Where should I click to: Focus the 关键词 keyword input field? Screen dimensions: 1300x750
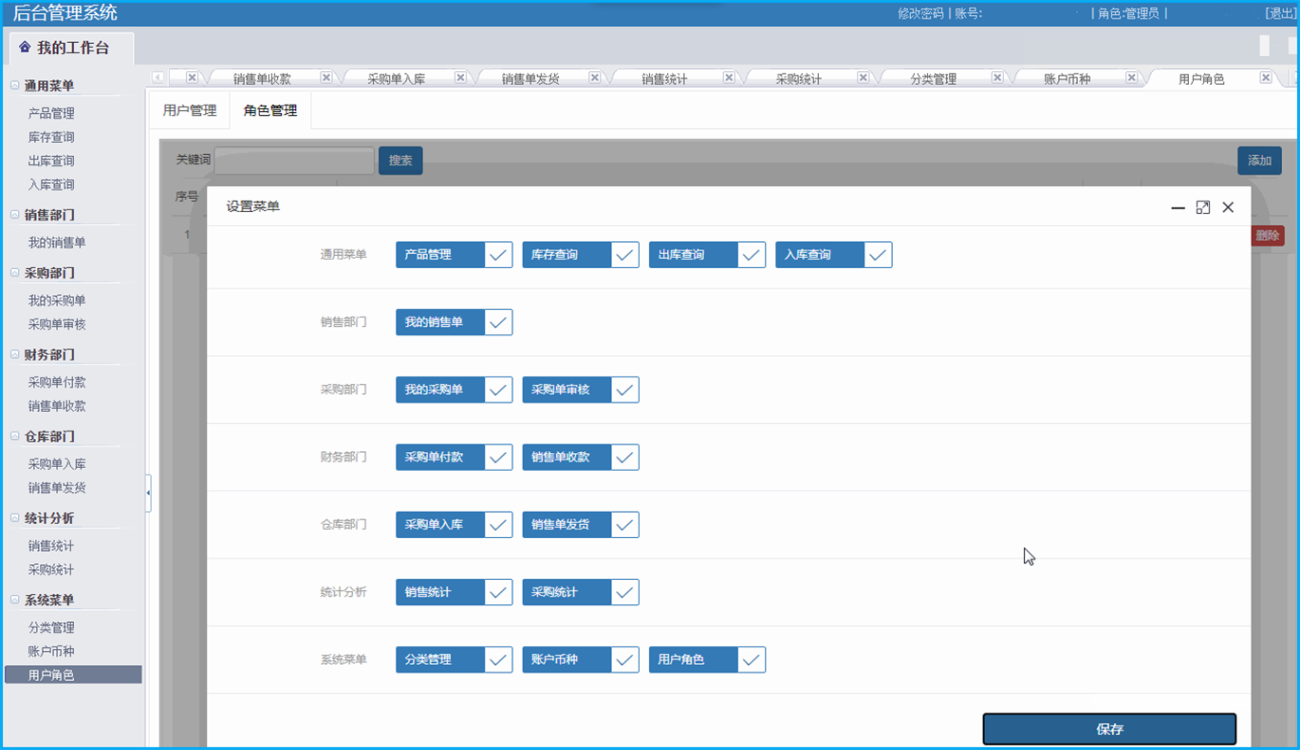point(294,160)
